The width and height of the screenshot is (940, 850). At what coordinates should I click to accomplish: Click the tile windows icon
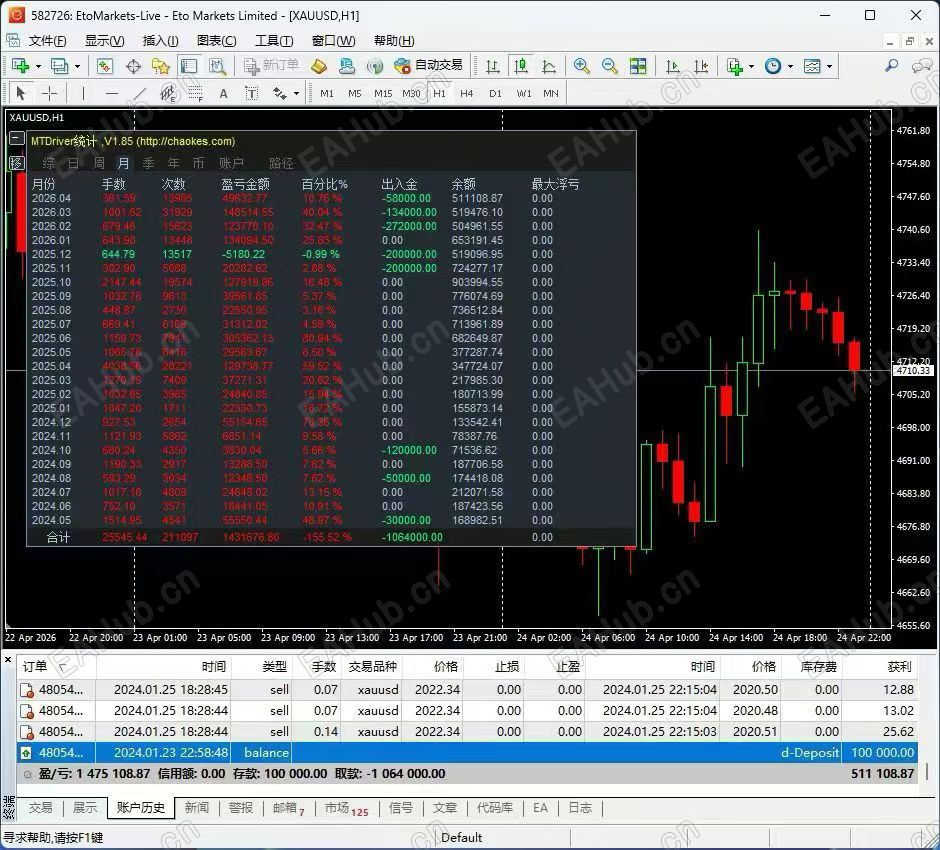638,66
